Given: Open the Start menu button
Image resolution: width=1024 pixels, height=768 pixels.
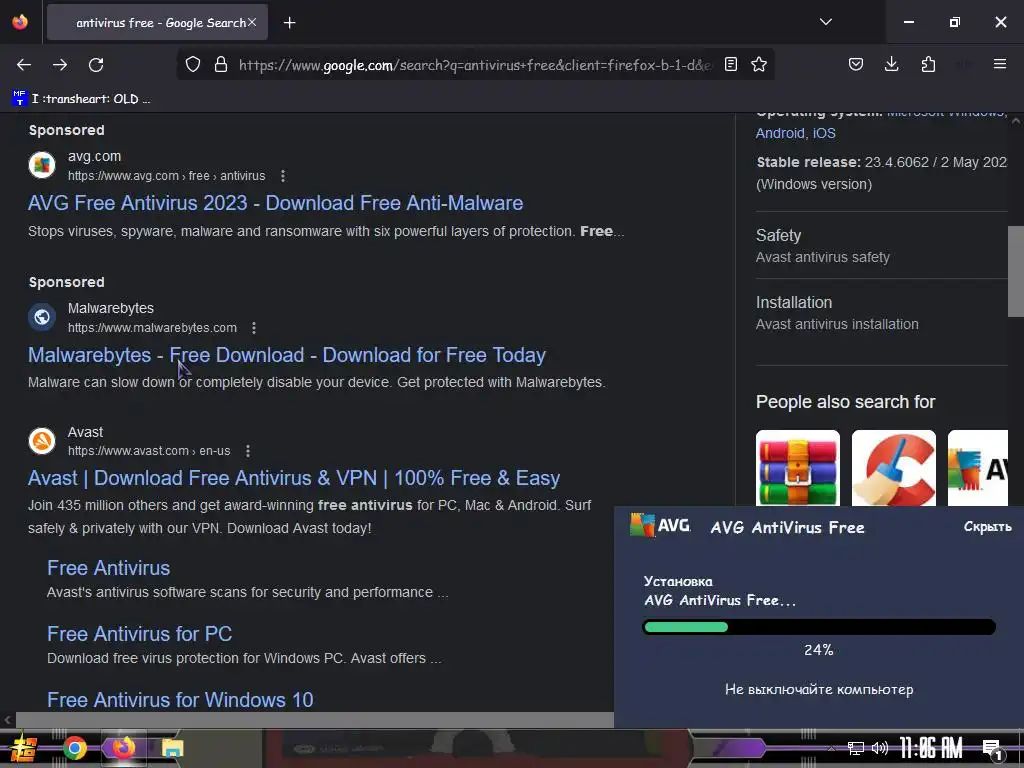Looking at the screenshot, I should pos(24,748).
